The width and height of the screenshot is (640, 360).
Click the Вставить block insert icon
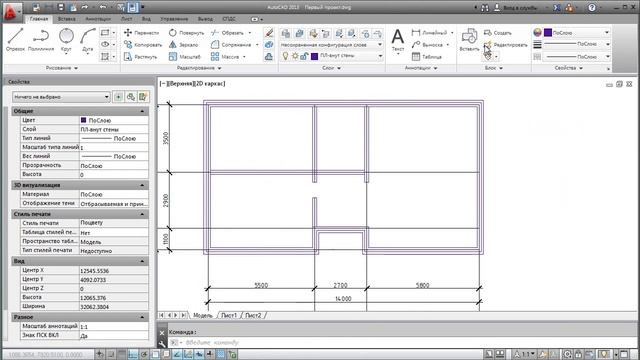click(469, 40)
